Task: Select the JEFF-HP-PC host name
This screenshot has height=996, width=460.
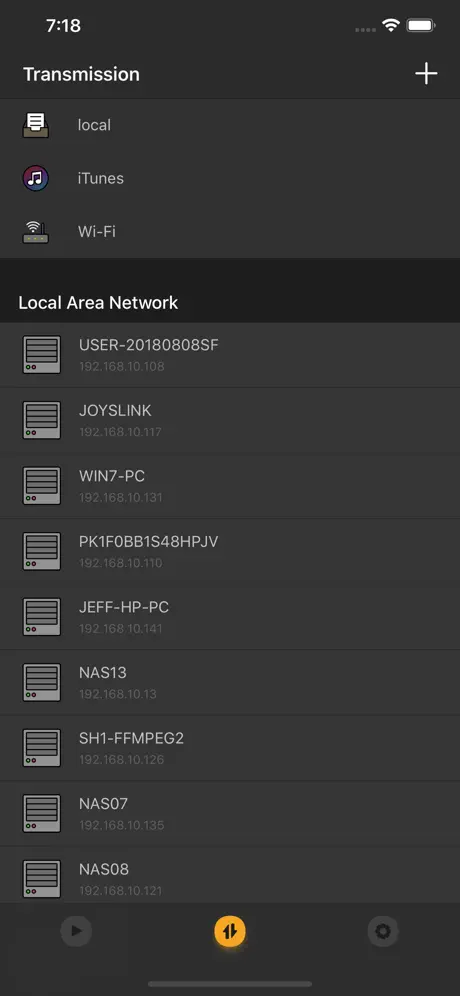Action: 124,607
